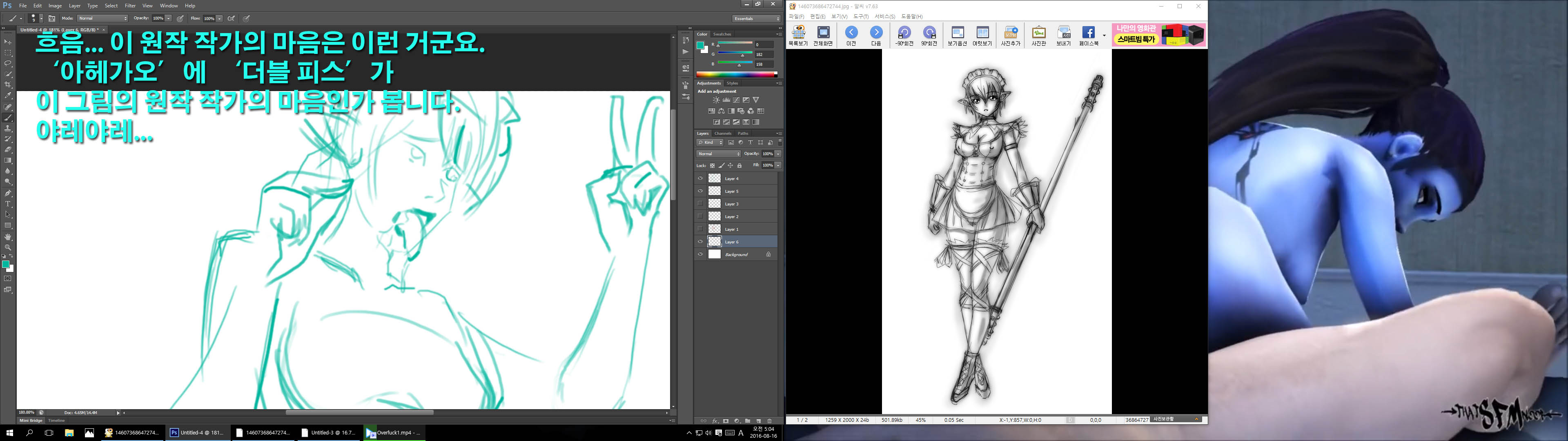
Task: Click the 페이스북 Facebook share icon
Action: (1088, 36)
